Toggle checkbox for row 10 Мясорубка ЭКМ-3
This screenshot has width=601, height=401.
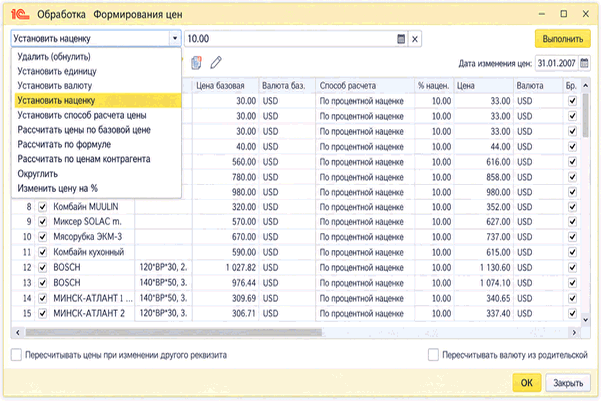click(42, 237)
